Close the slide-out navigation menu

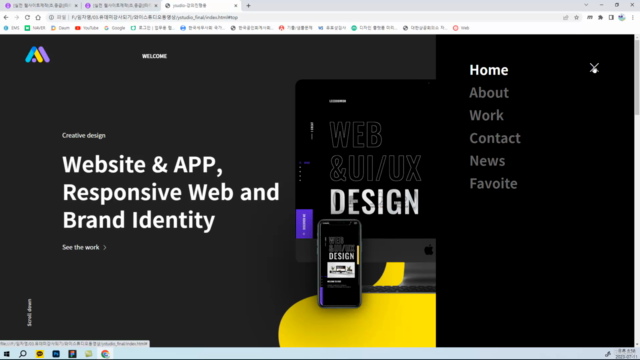594,68
